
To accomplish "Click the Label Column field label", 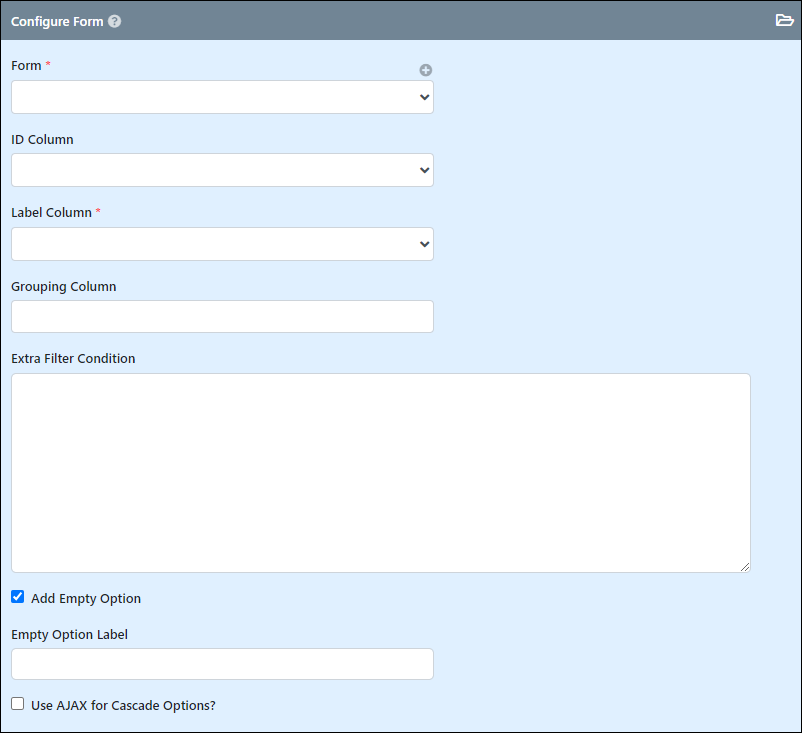I will pyautogui.click(x=52, y=212).
